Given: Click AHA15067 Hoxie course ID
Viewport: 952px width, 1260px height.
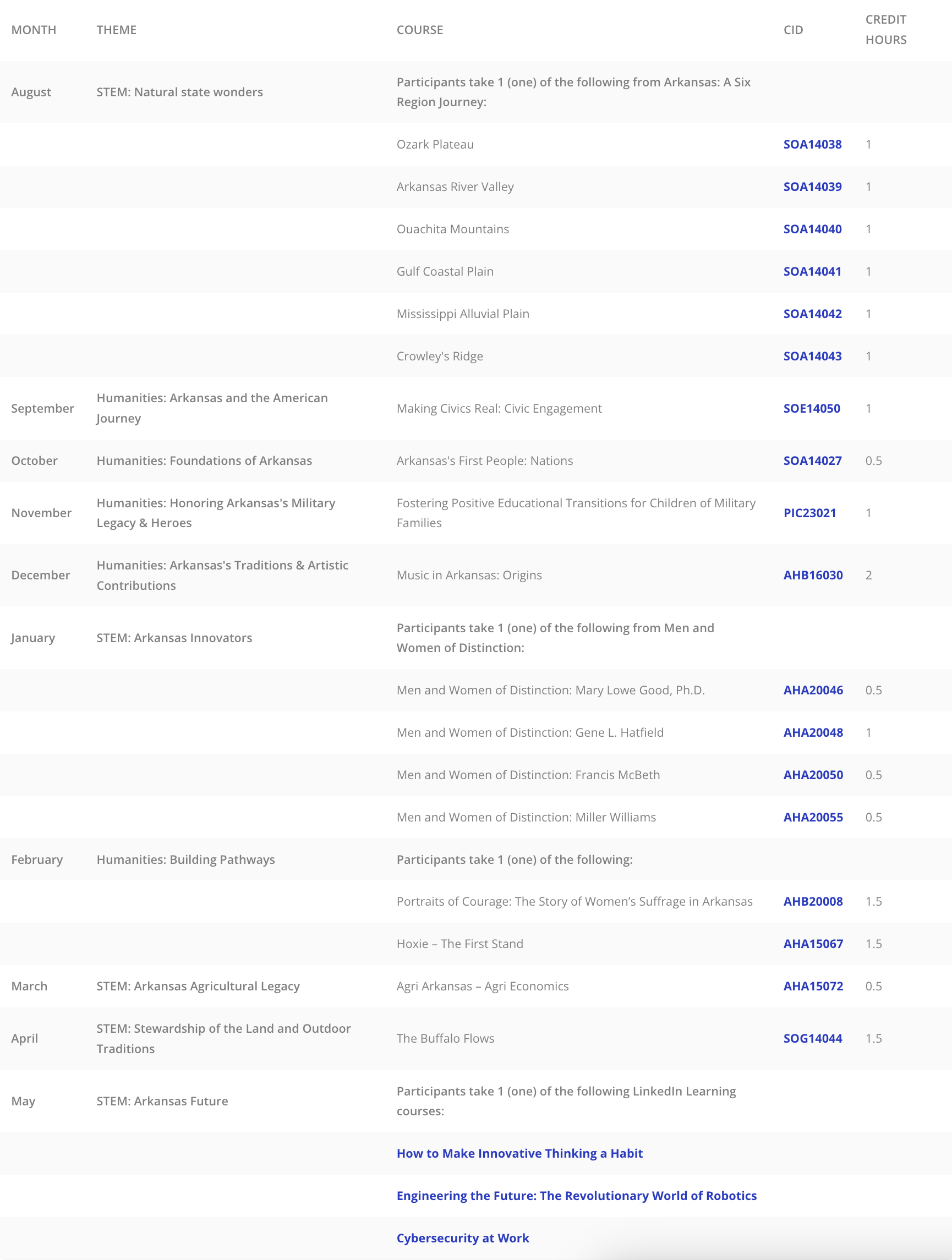Looking at the screenshot, I should 812,944.
